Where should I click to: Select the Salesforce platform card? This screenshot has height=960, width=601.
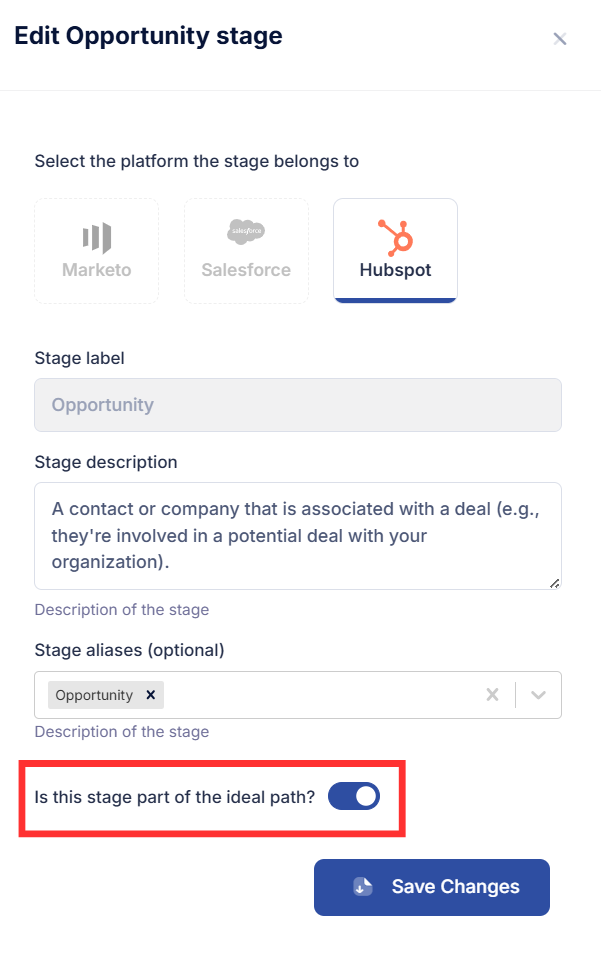click(x=246, y=251)
